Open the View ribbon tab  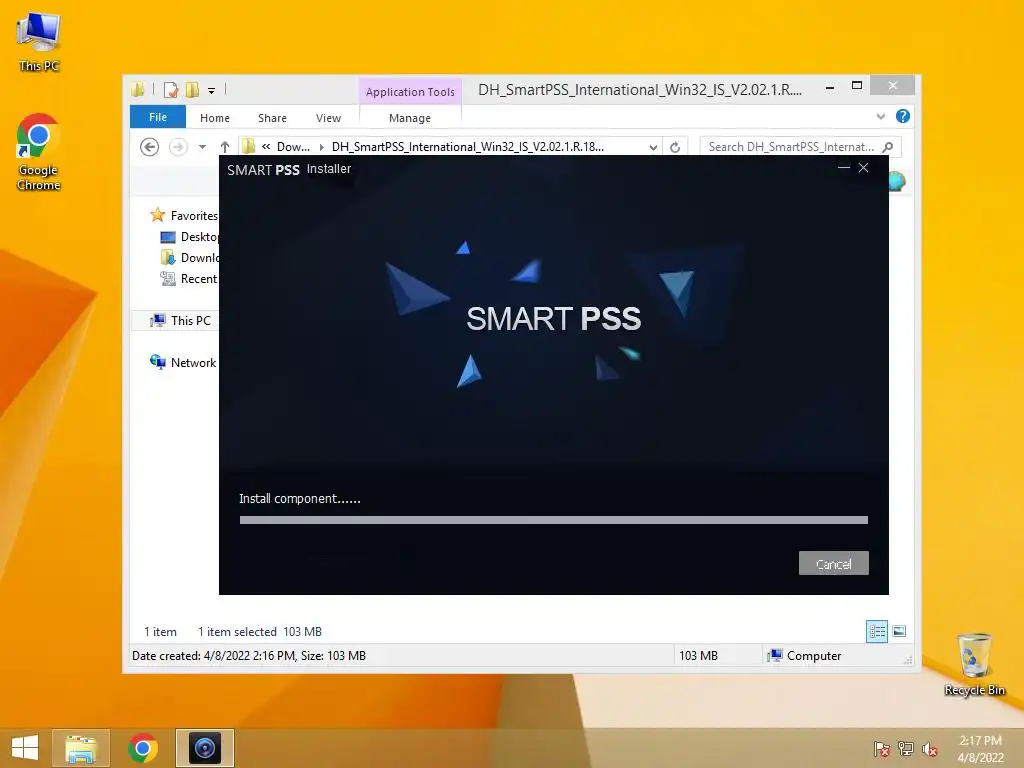coord(328,118)
